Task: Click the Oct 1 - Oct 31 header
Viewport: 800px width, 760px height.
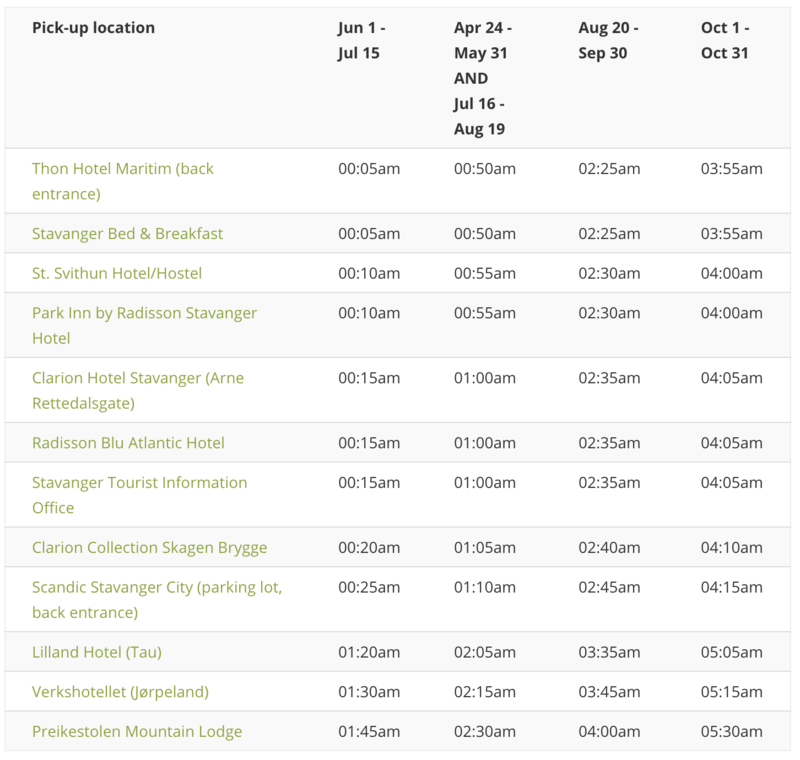Action: (x=725, y=41)
